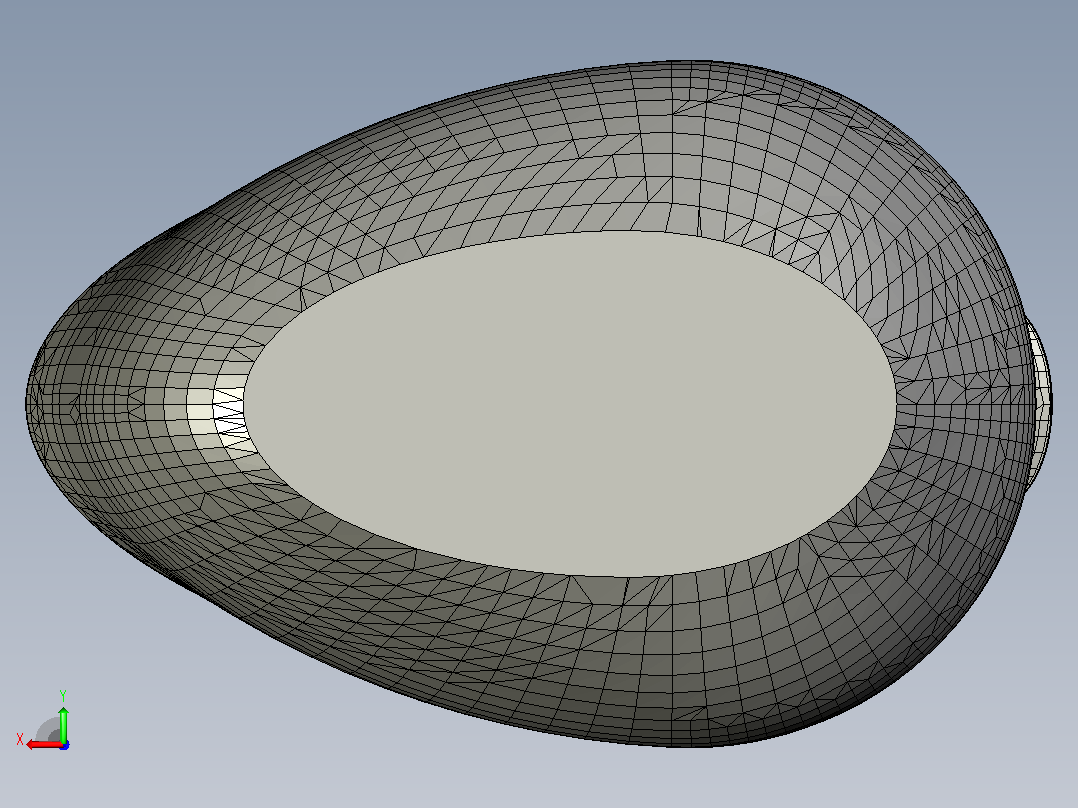Click the green Y axis arrow of the triad
The image size is (1078, 808).
[x=63, y=723]
